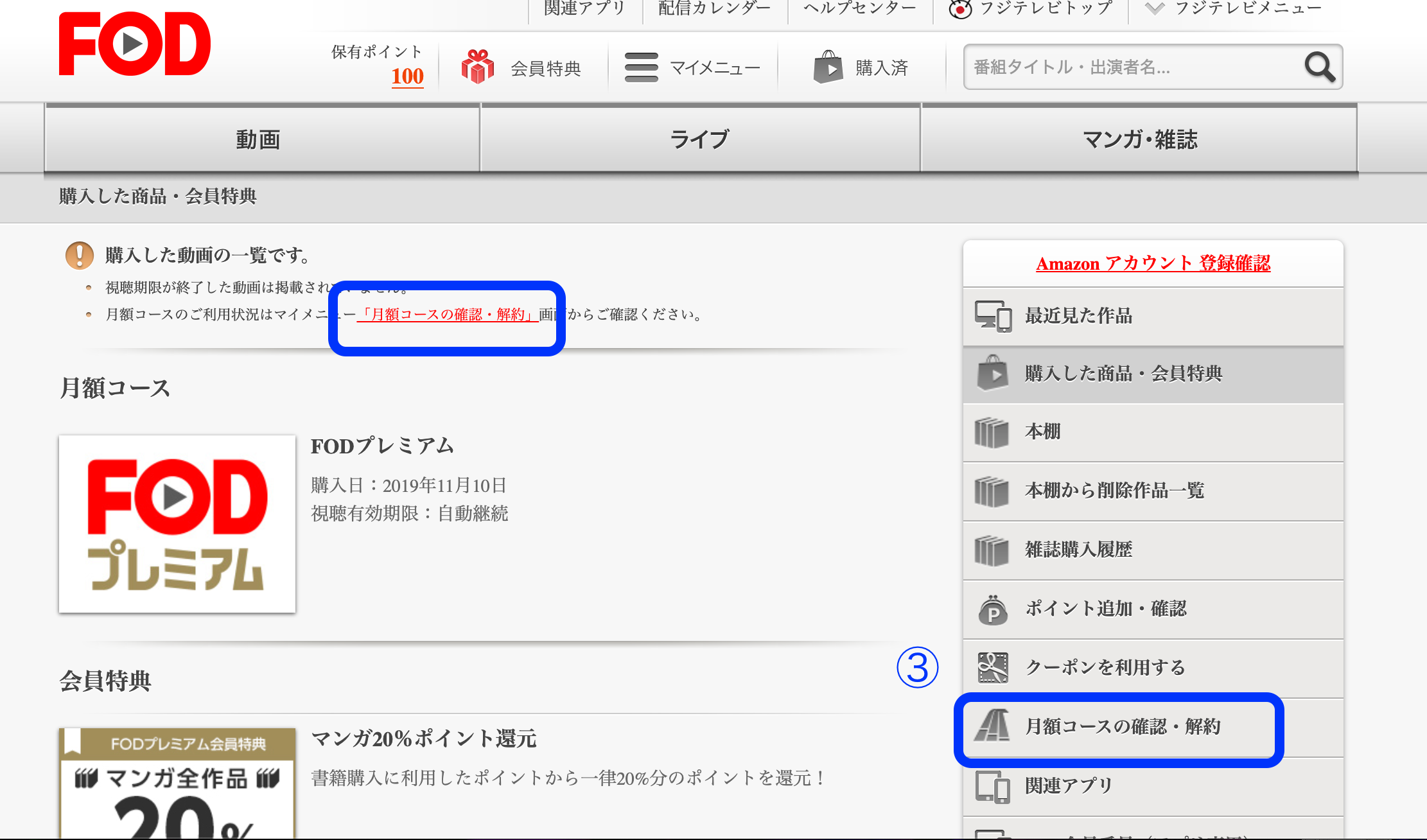Expand the フジテレビメニュー dropdown

(1234, 8)
